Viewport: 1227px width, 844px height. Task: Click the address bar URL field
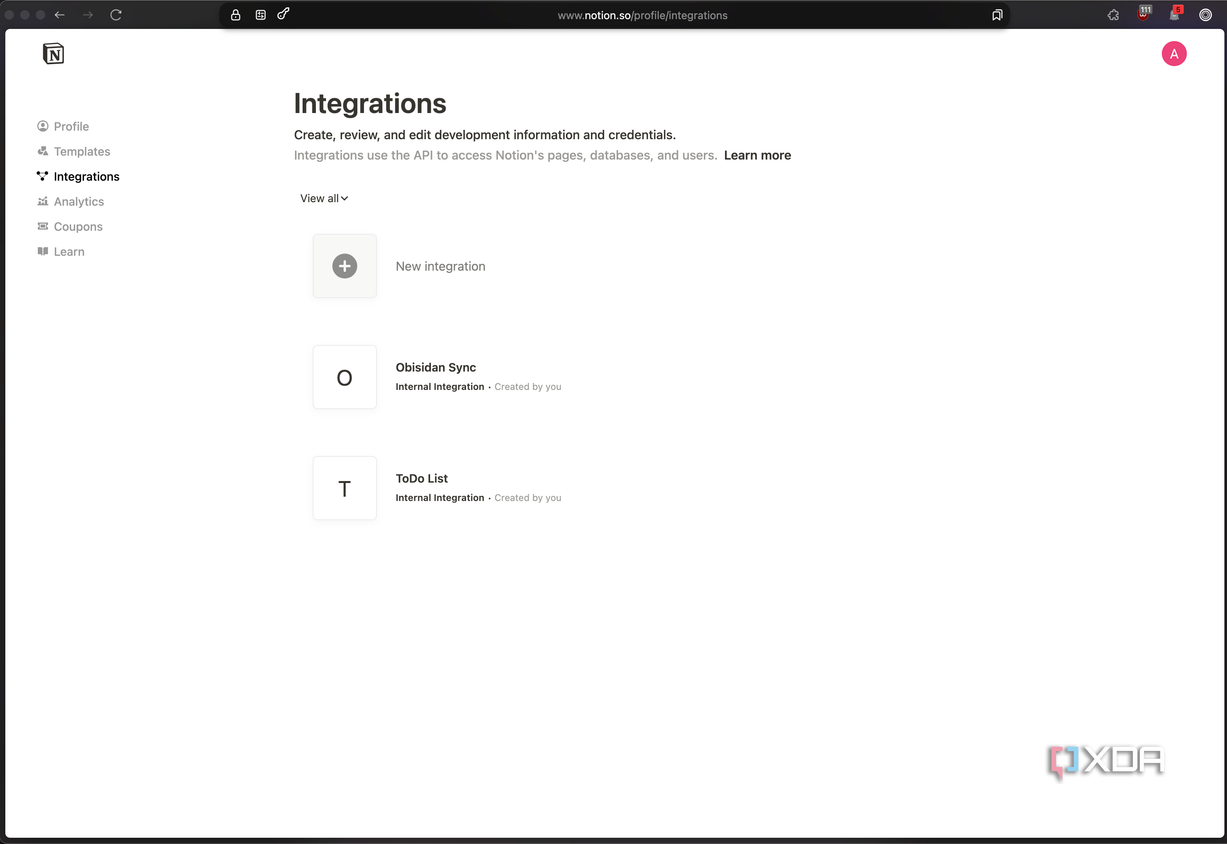click(642, 15)
